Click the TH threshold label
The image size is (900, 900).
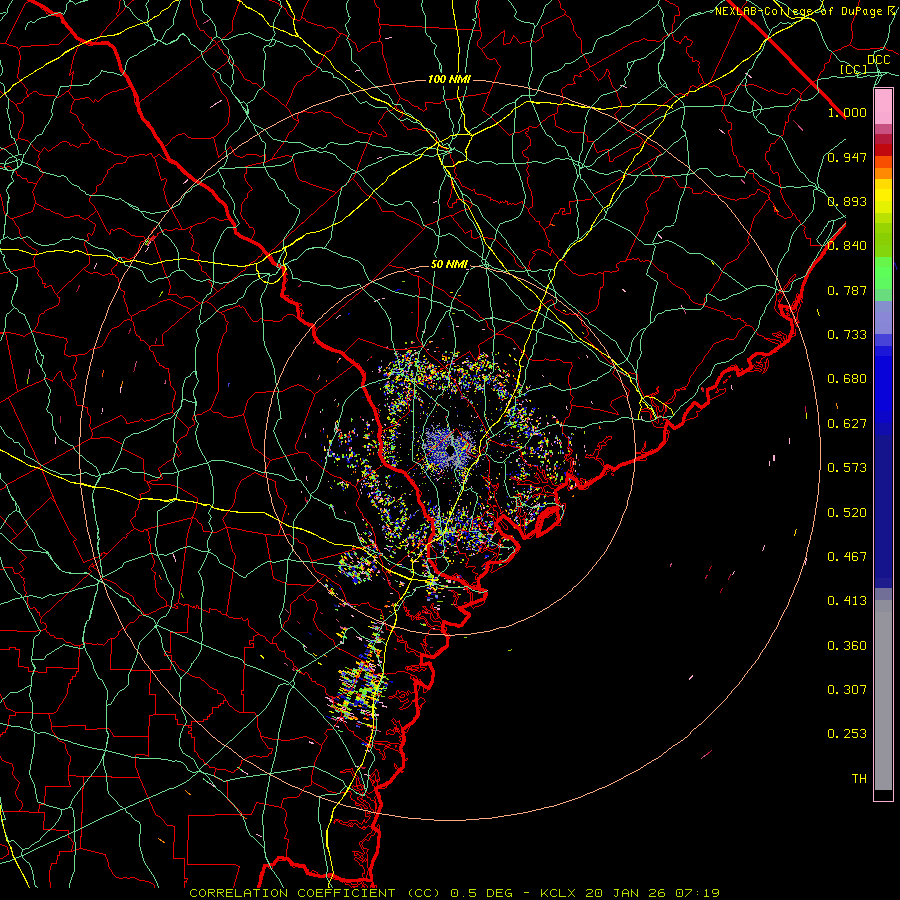coord(859,779)
